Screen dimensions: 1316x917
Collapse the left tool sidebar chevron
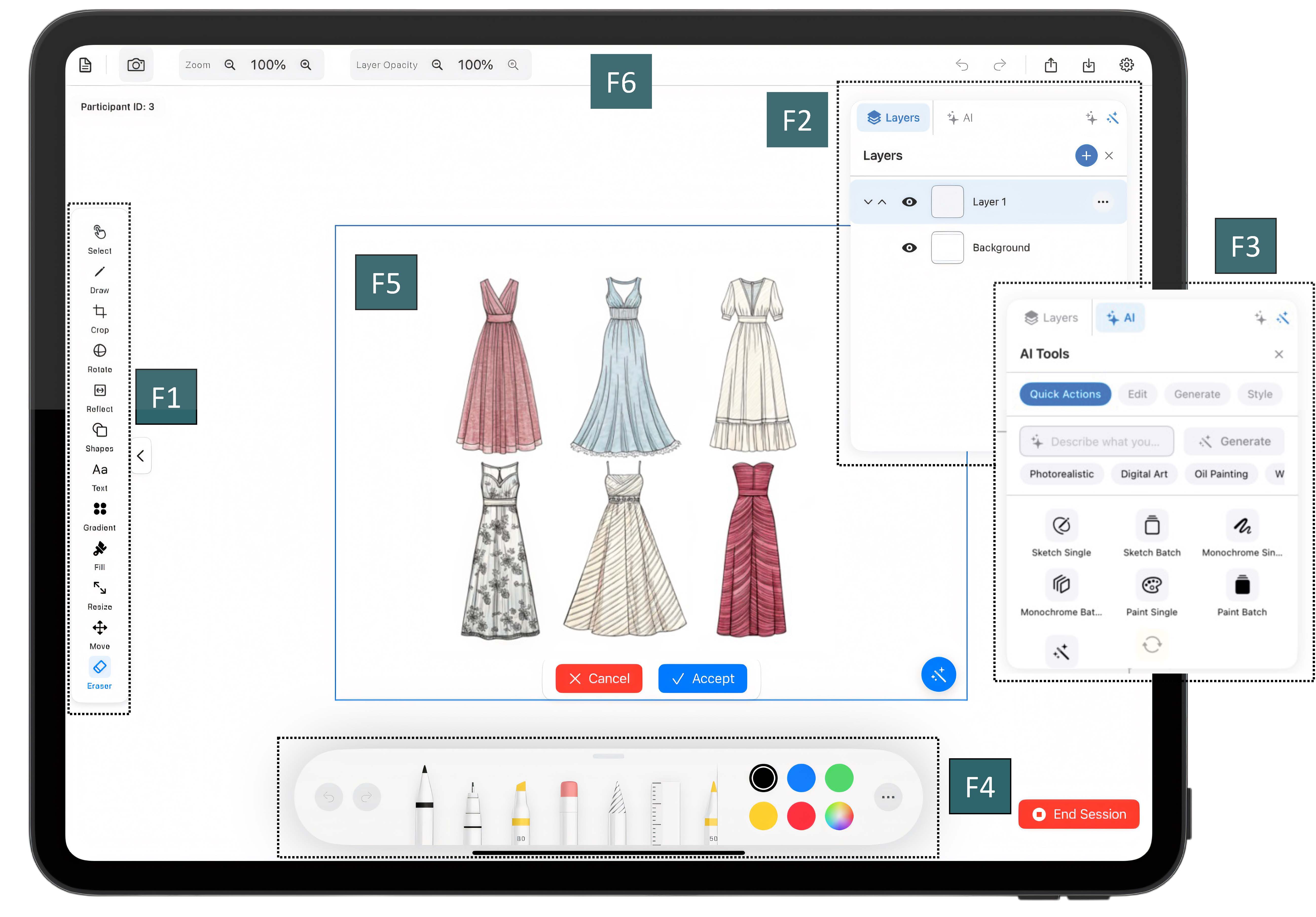point(141,456)
